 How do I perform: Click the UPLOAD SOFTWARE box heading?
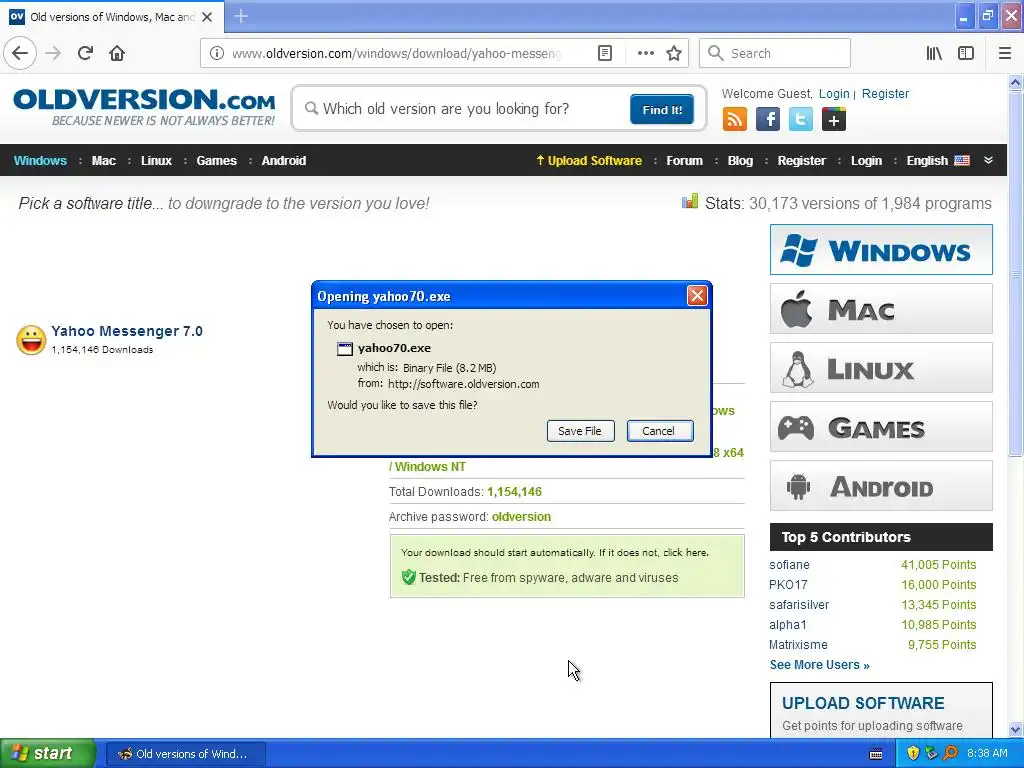[x=863, y=703]
